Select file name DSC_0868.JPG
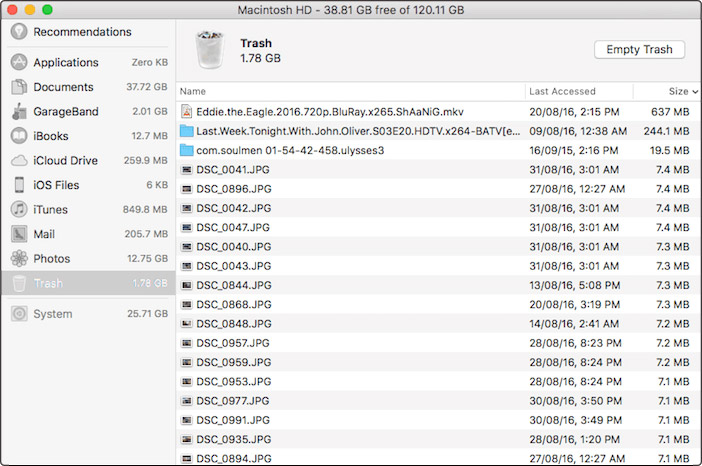 tap(234, 304)
